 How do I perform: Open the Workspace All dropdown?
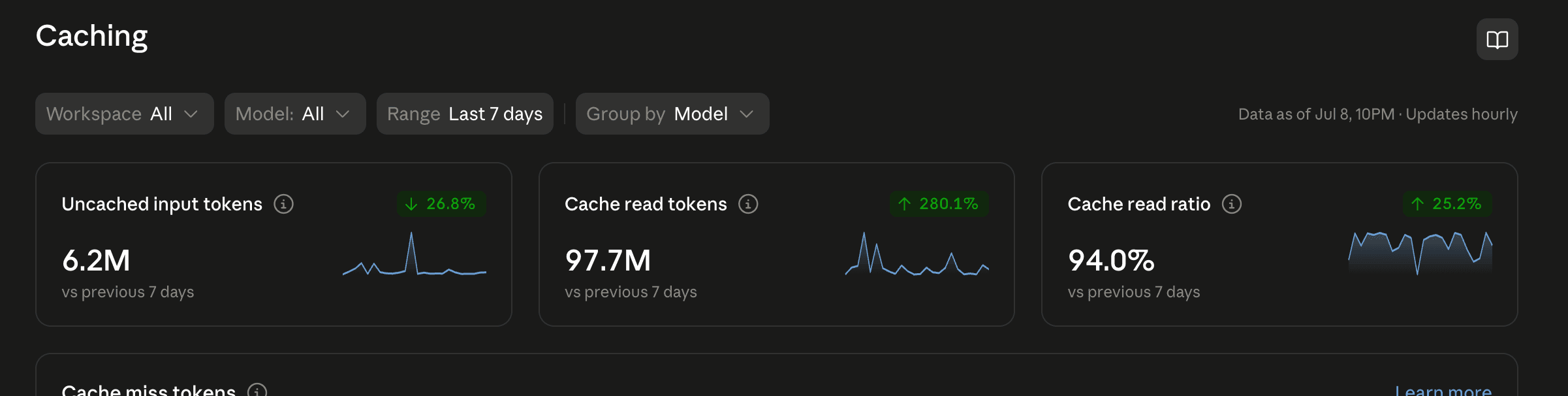tap(125, 114)
